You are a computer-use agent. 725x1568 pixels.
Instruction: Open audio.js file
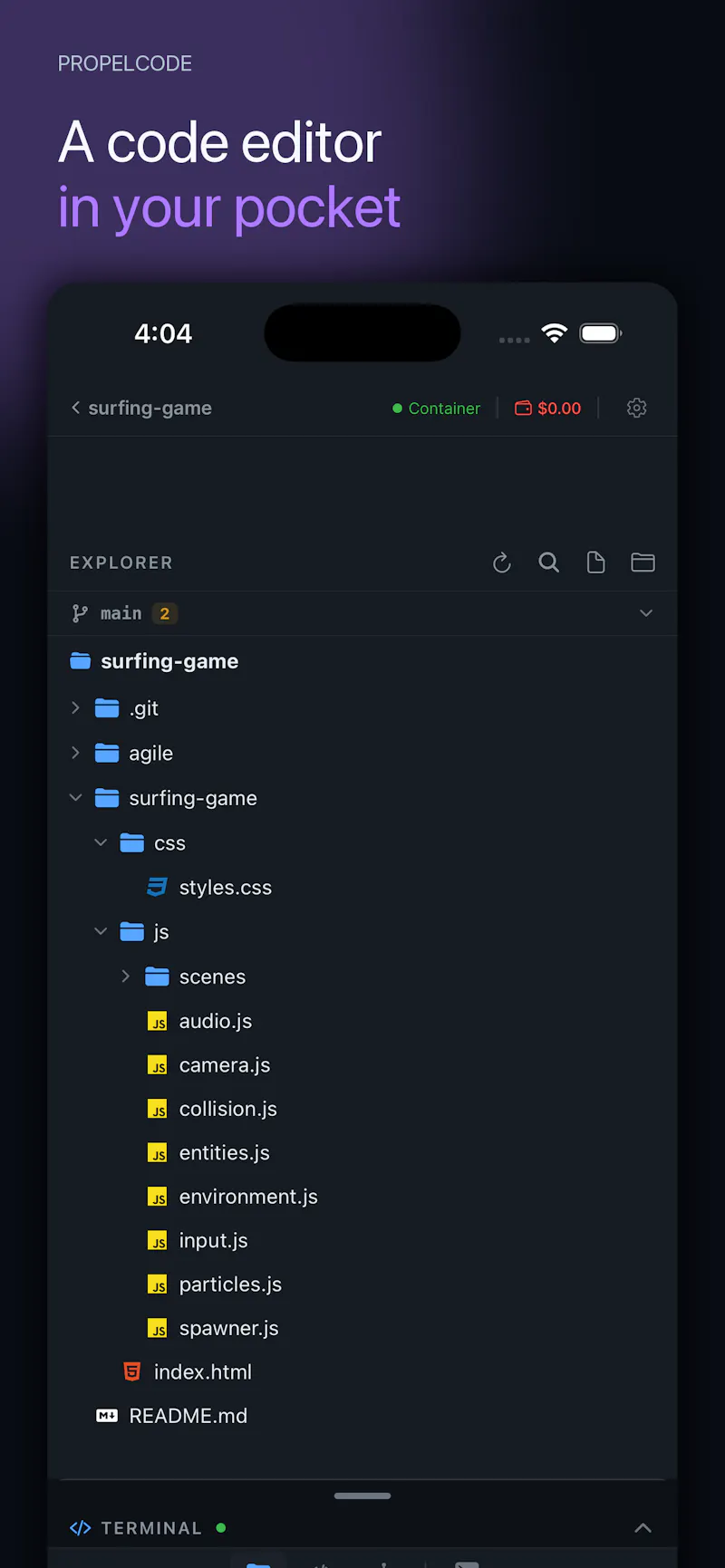216,1022
